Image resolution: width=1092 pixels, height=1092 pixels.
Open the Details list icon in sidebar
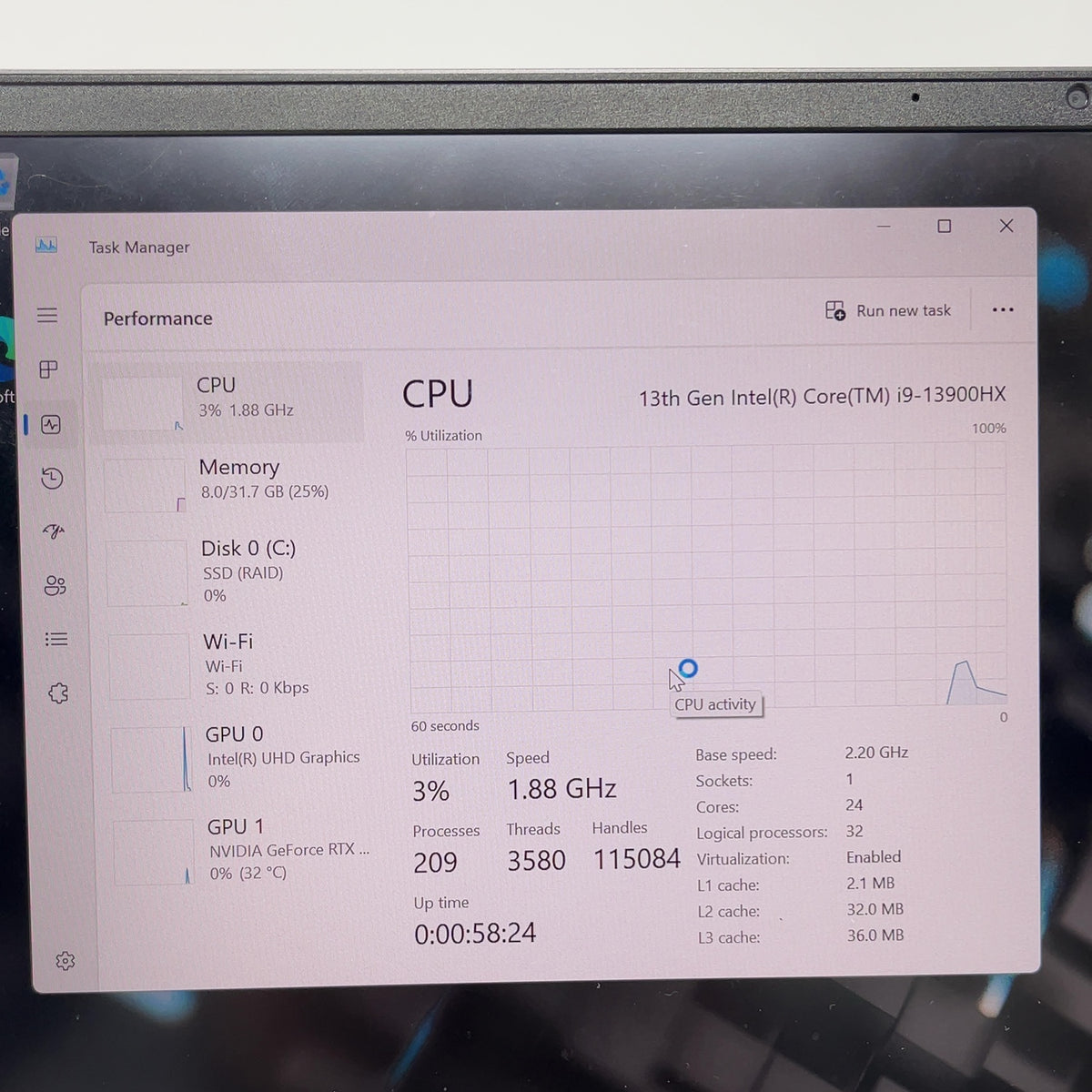(56, 639)
